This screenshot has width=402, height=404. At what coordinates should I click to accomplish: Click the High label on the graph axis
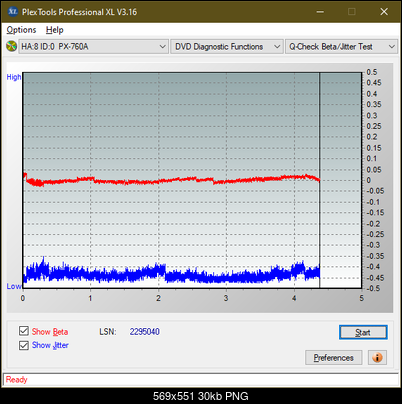(x=14, y=77)
